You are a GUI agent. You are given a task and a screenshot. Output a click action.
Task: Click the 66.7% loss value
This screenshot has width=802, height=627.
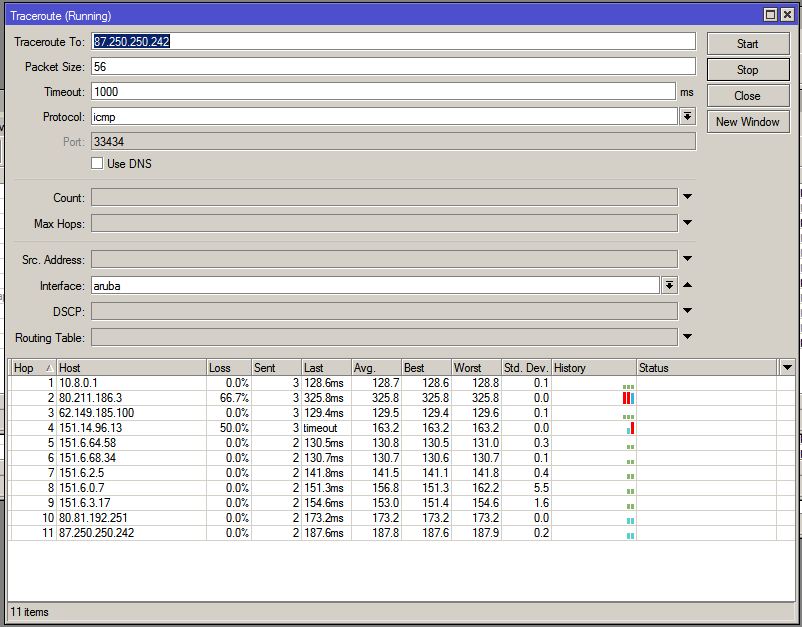[234, 398]
